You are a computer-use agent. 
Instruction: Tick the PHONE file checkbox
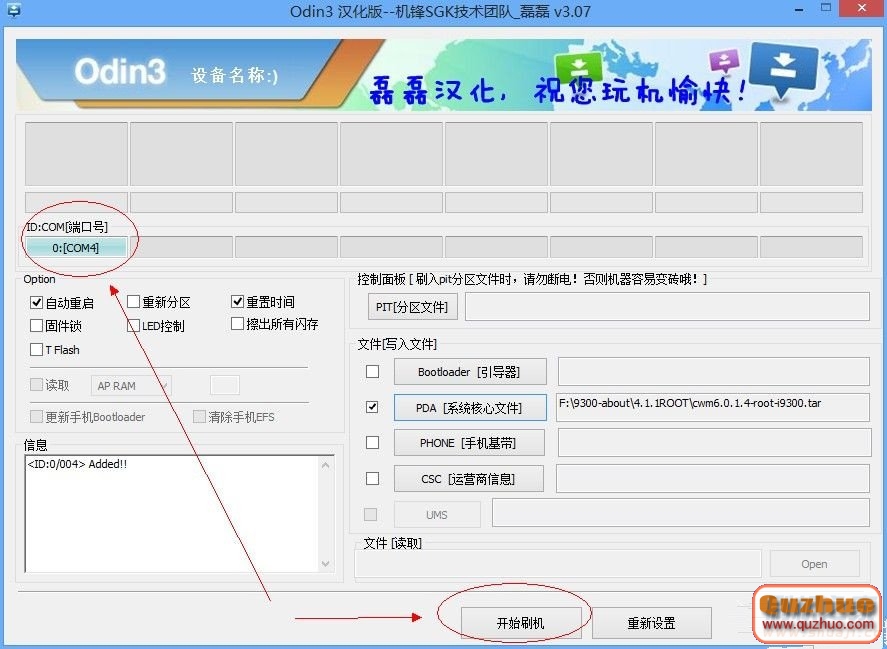(x=372, y=442)
